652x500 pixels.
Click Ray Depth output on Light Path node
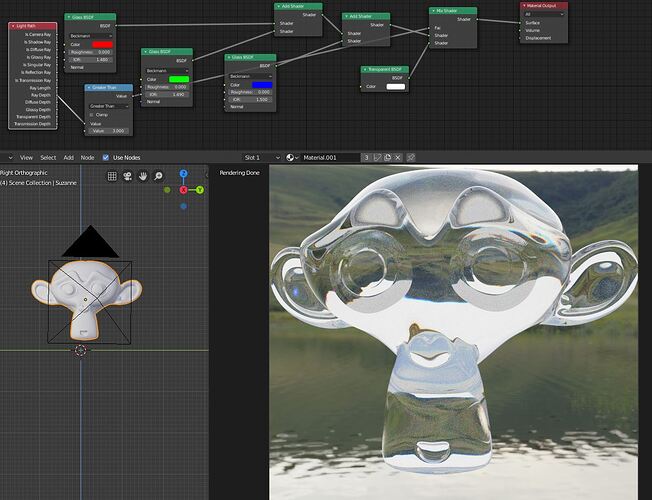56,95
